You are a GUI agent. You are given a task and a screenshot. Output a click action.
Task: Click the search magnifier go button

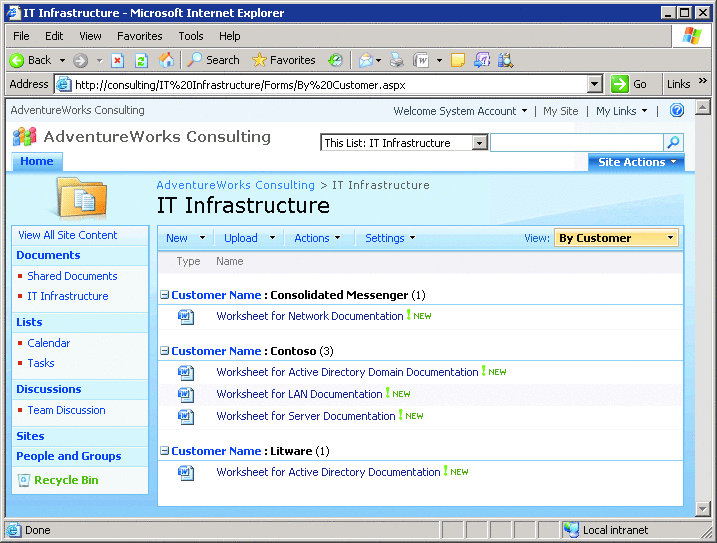point(673,142)
